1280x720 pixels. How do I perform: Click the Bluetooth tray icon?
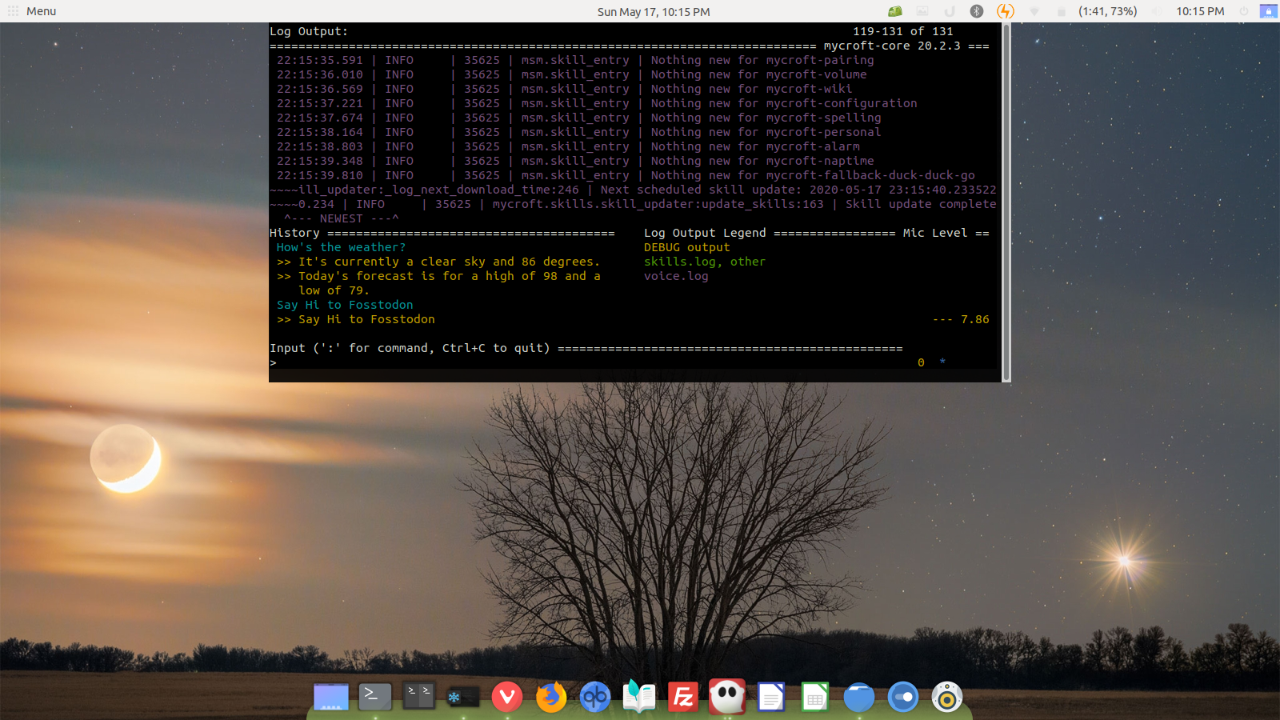point(977,12)
